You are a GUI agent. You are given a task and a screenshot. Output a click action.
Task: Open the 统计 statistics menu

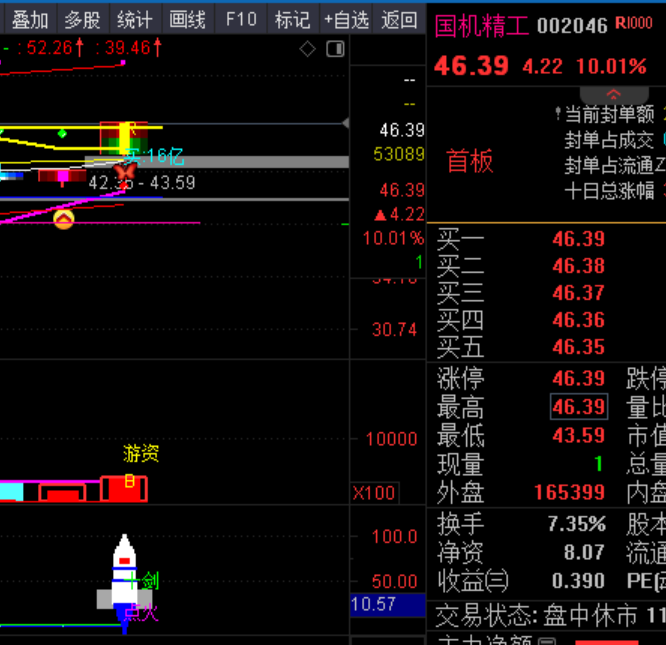[x=135, y=20]
